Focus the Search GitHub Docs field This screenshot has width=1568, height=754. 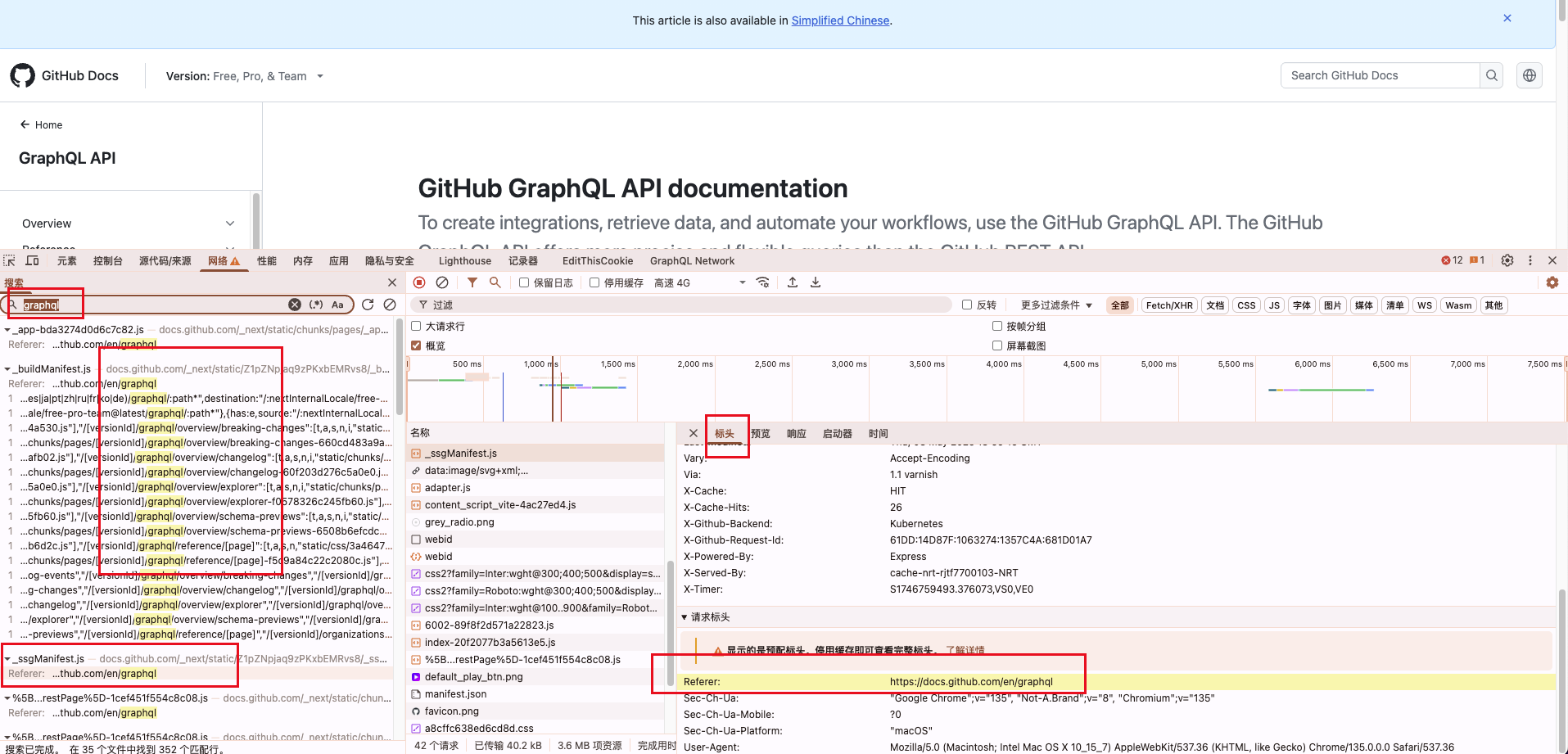(x=1380, y=75)
